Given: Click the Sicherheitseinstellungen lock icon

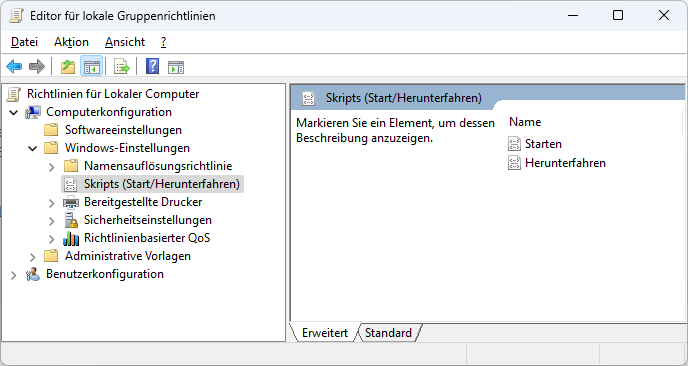Looking at the screenshot, I should 71,220.
